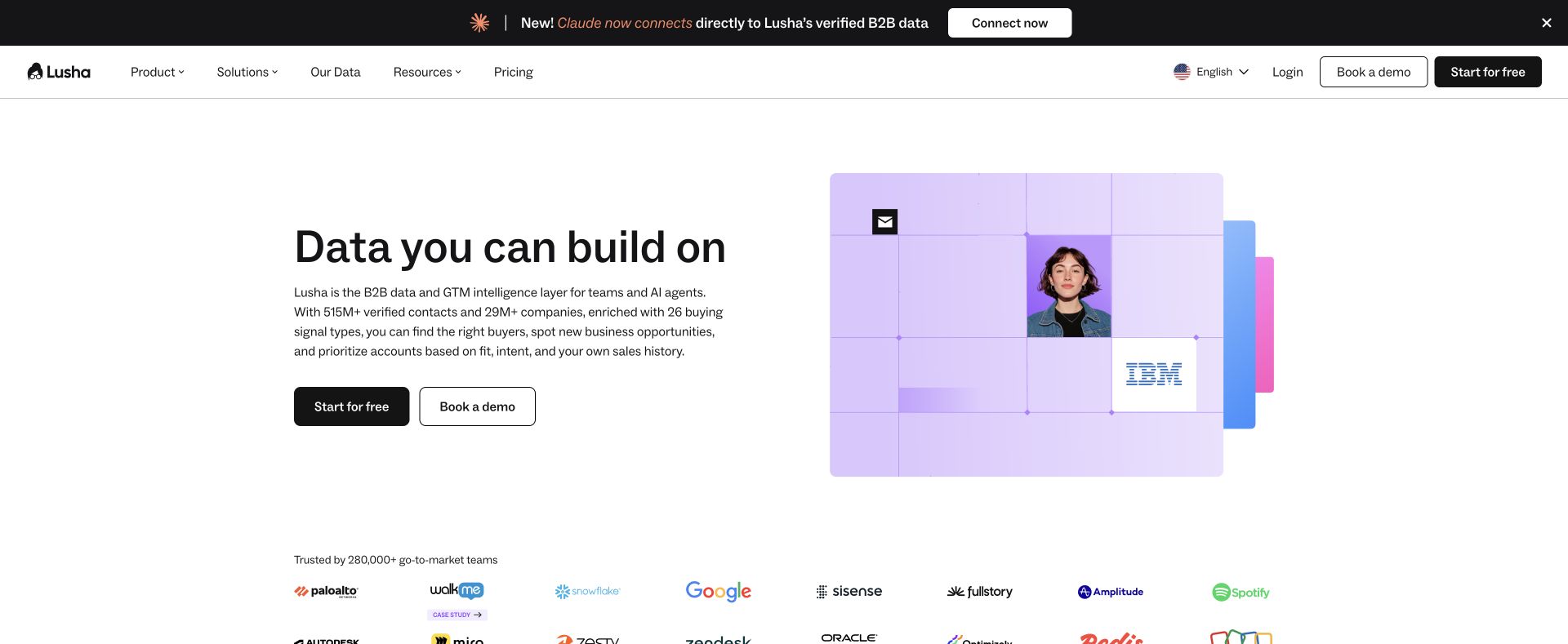The width and height of the screenshot is (1568, 644).
Task: Click the US flag language icon
Action: 1182,72
